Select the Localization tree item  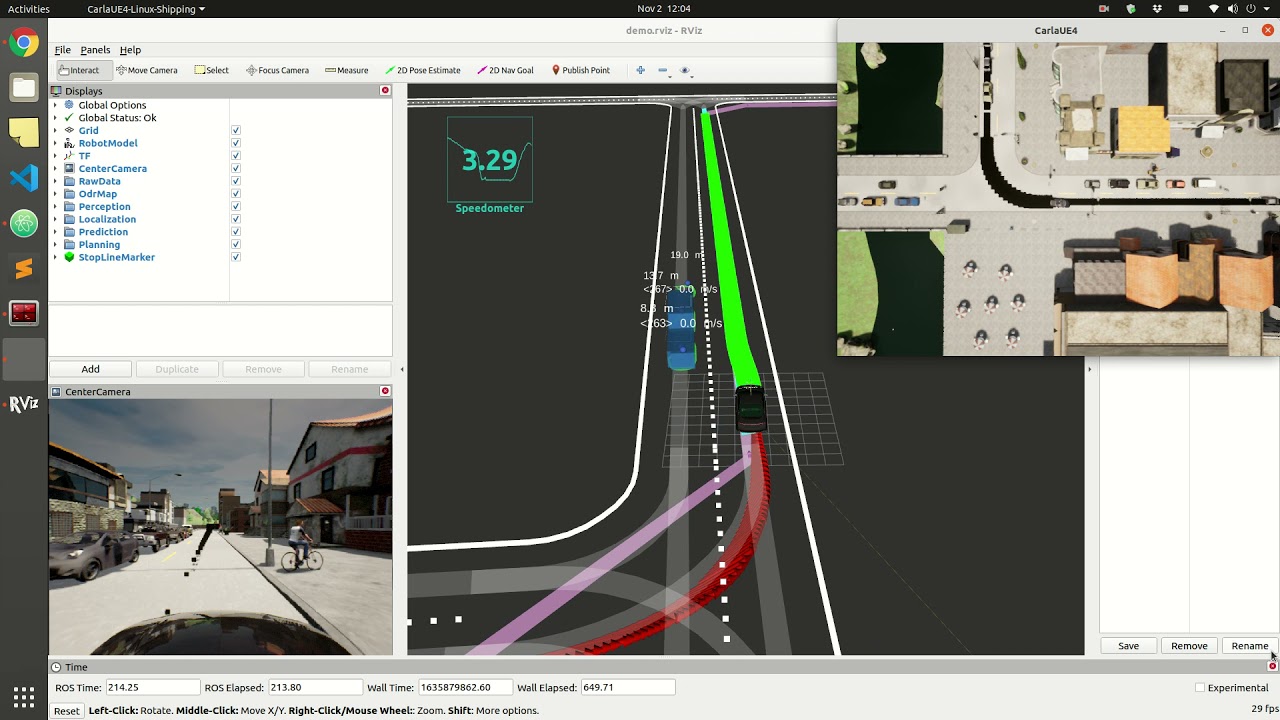[x=107, y=219]
